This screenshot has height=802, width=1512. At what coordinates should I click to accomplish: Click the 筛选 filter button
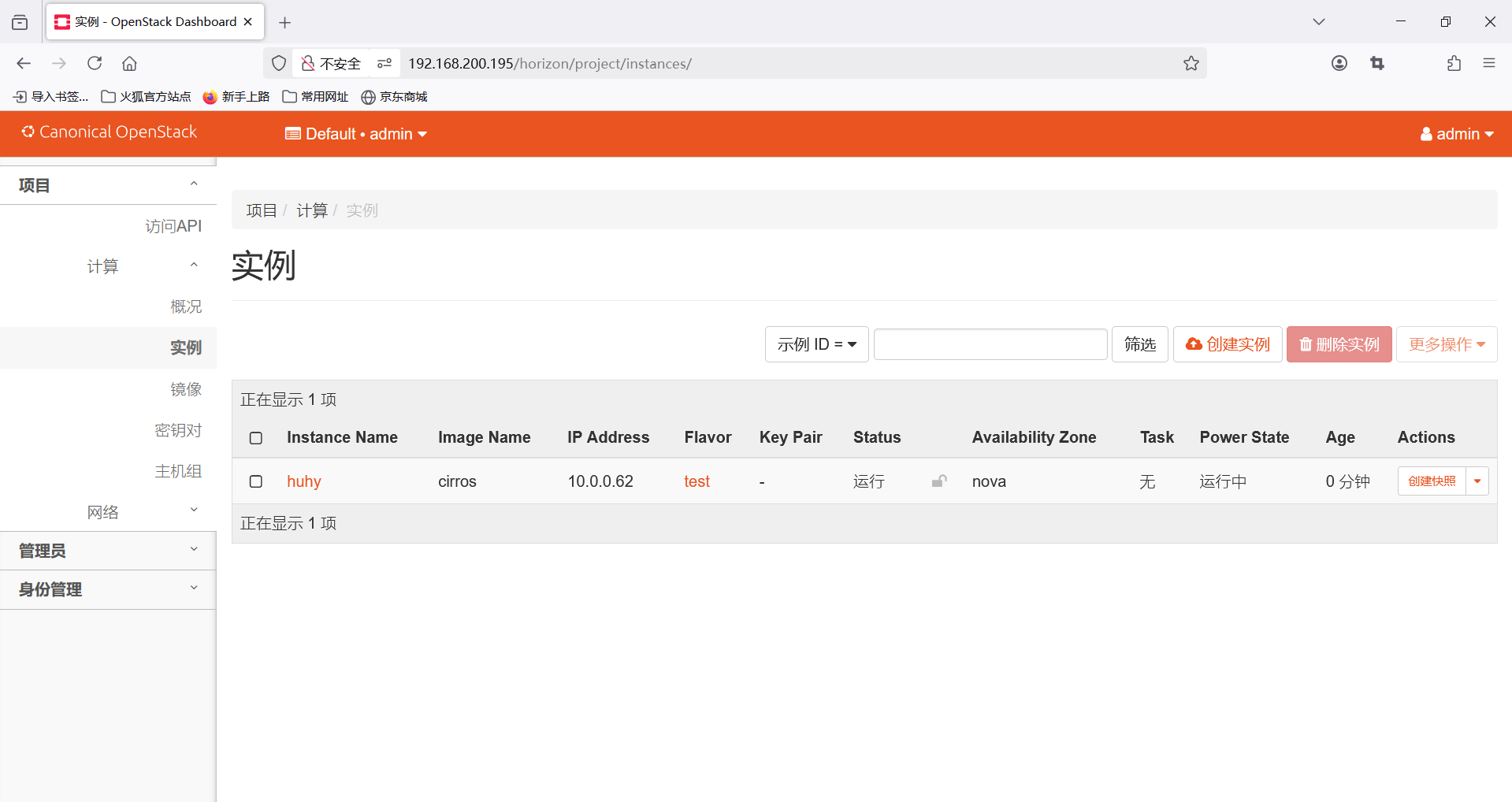[x=1139, y=344]
